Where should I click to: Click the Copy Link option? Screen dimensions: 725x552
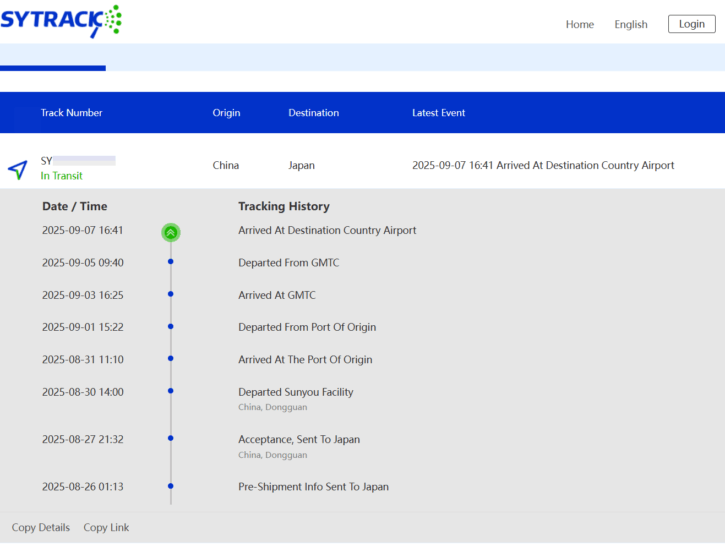pos(106,527)
